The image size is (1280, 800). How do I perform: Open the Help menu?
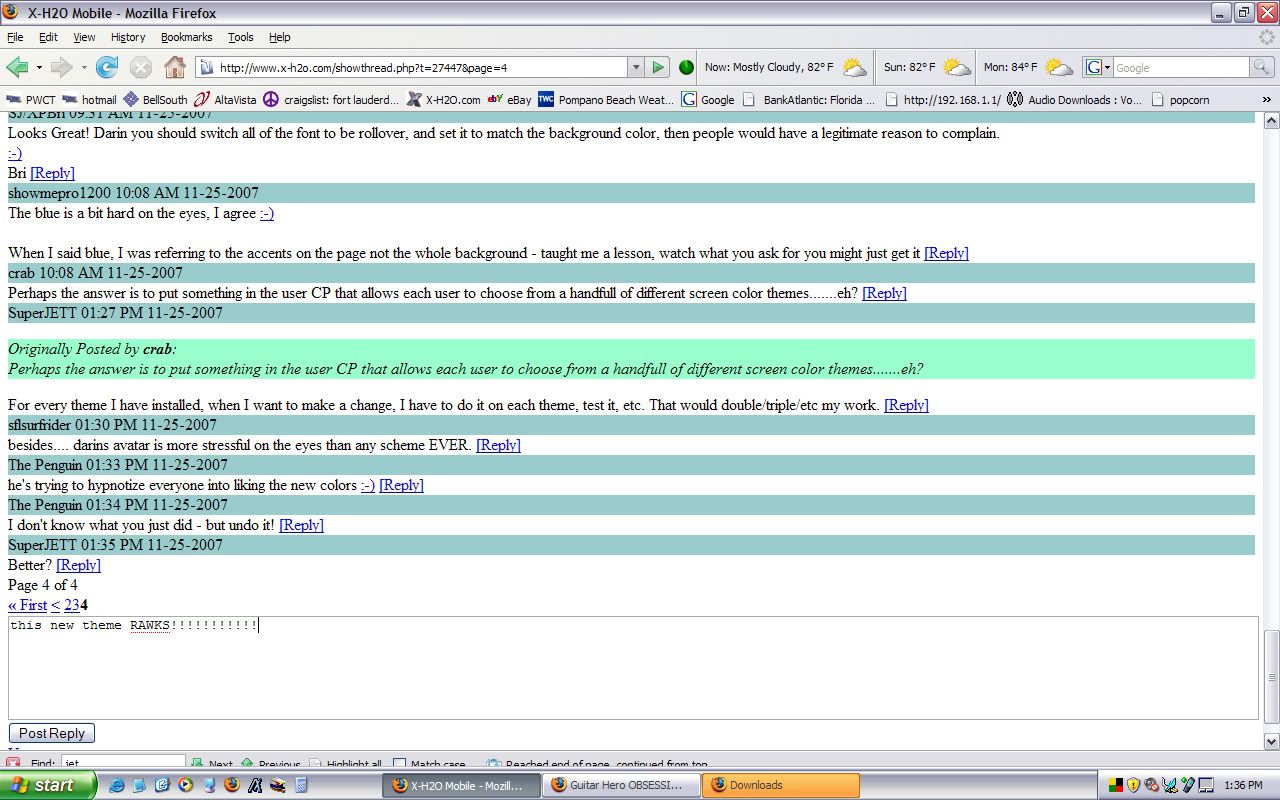click(280, 37)
